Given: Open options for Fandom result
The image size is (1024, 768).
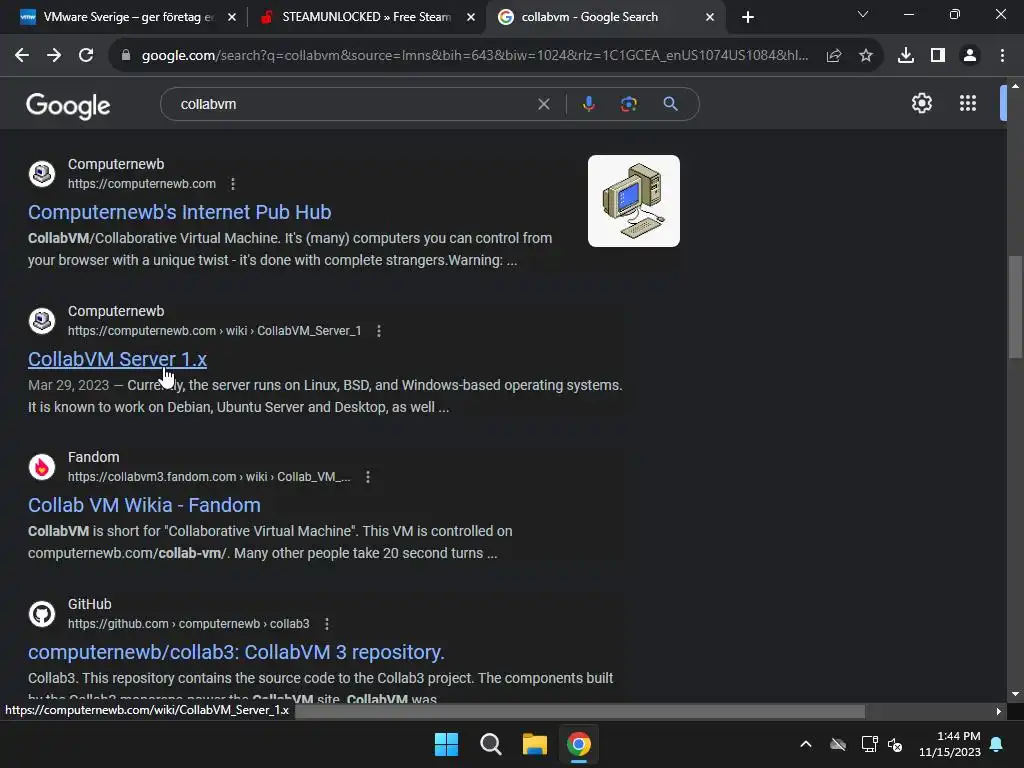Looking at the screenshot, I should (368, 477).
